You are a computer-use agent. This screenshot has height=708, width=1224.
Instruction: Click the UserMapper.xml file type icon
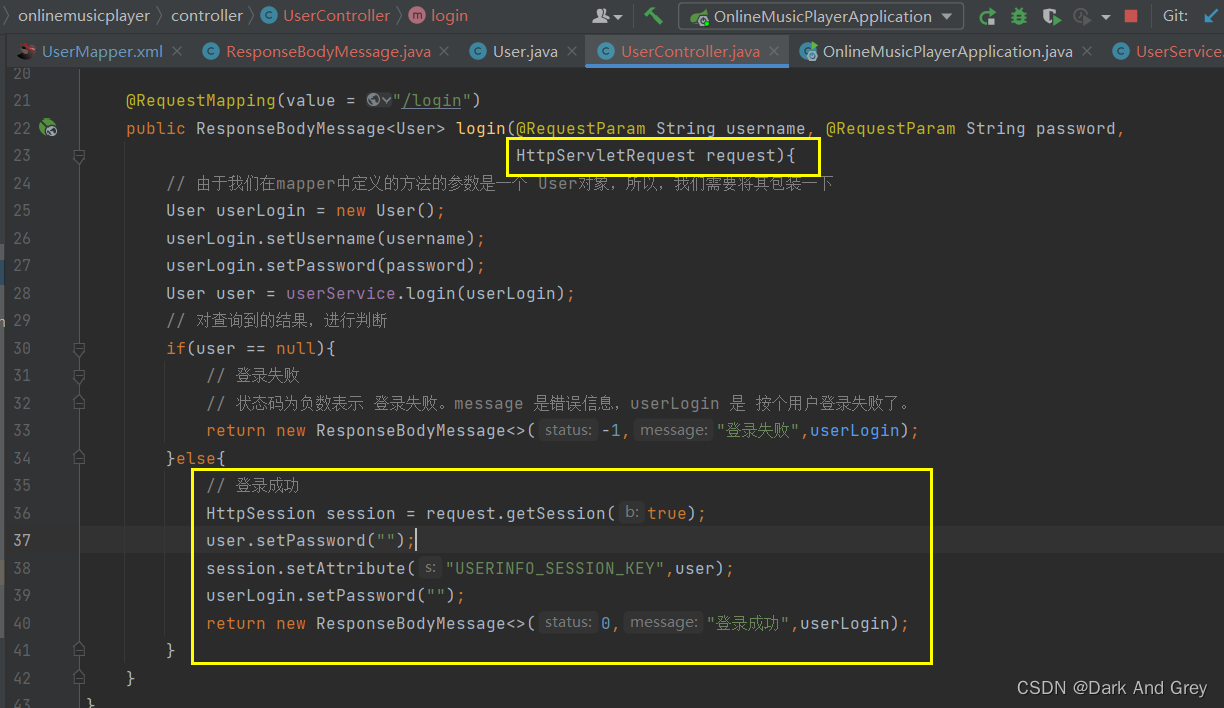pyautogui.click(x=26, y=51)
